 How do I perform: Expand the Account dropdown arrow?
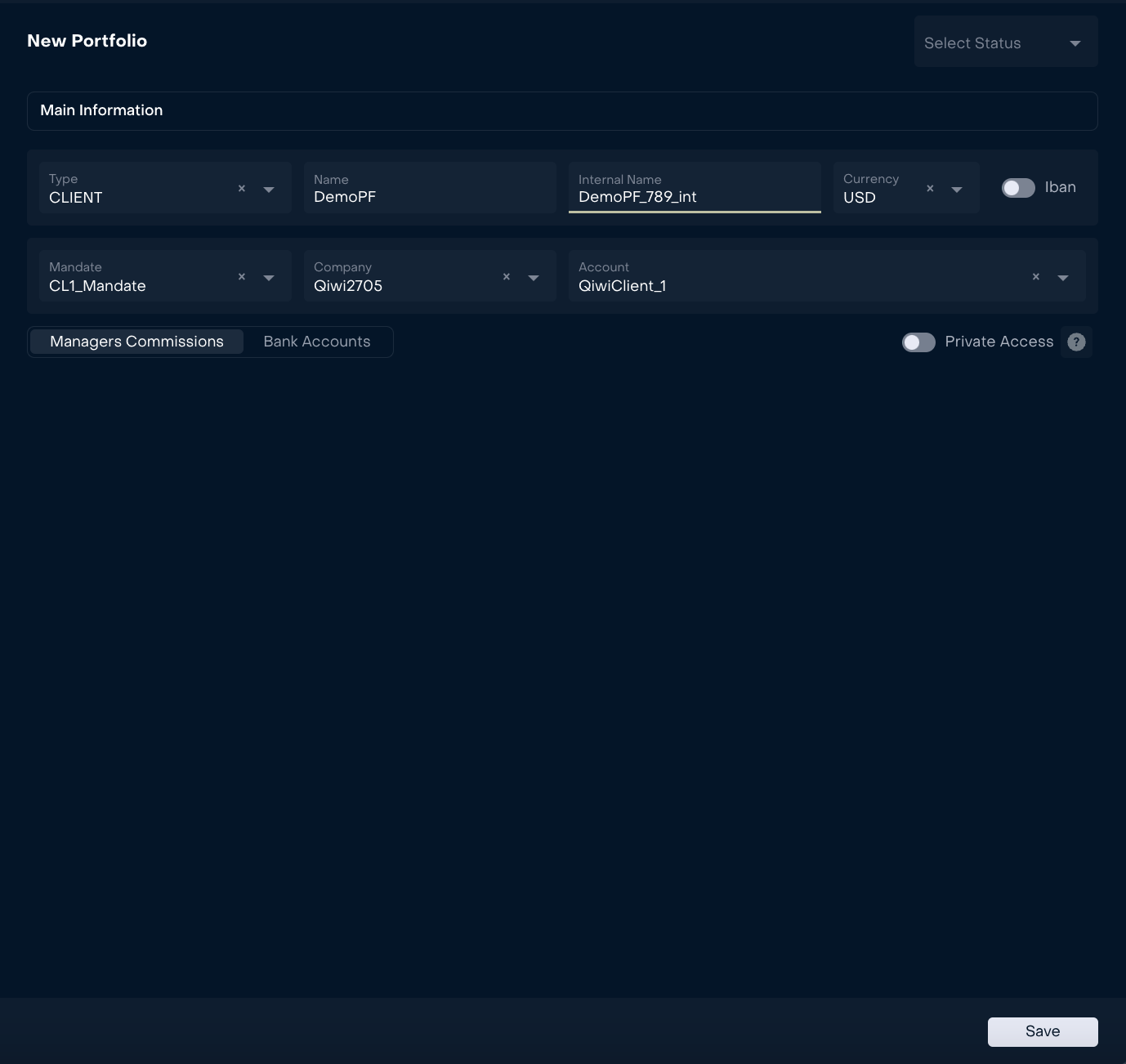tap(1063, 278)
